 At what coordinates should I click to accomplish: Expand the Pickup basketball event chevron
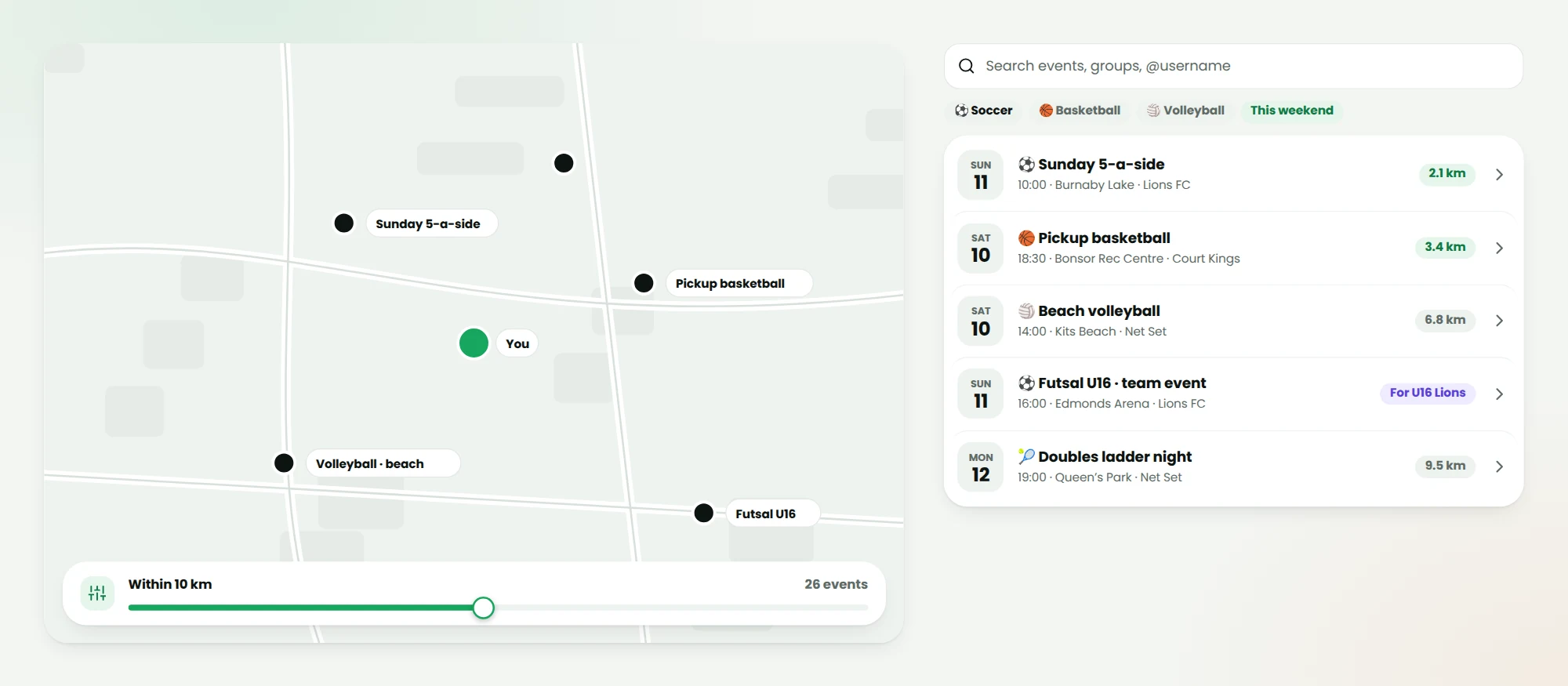pyautogui.click(x=1499, y=248)
